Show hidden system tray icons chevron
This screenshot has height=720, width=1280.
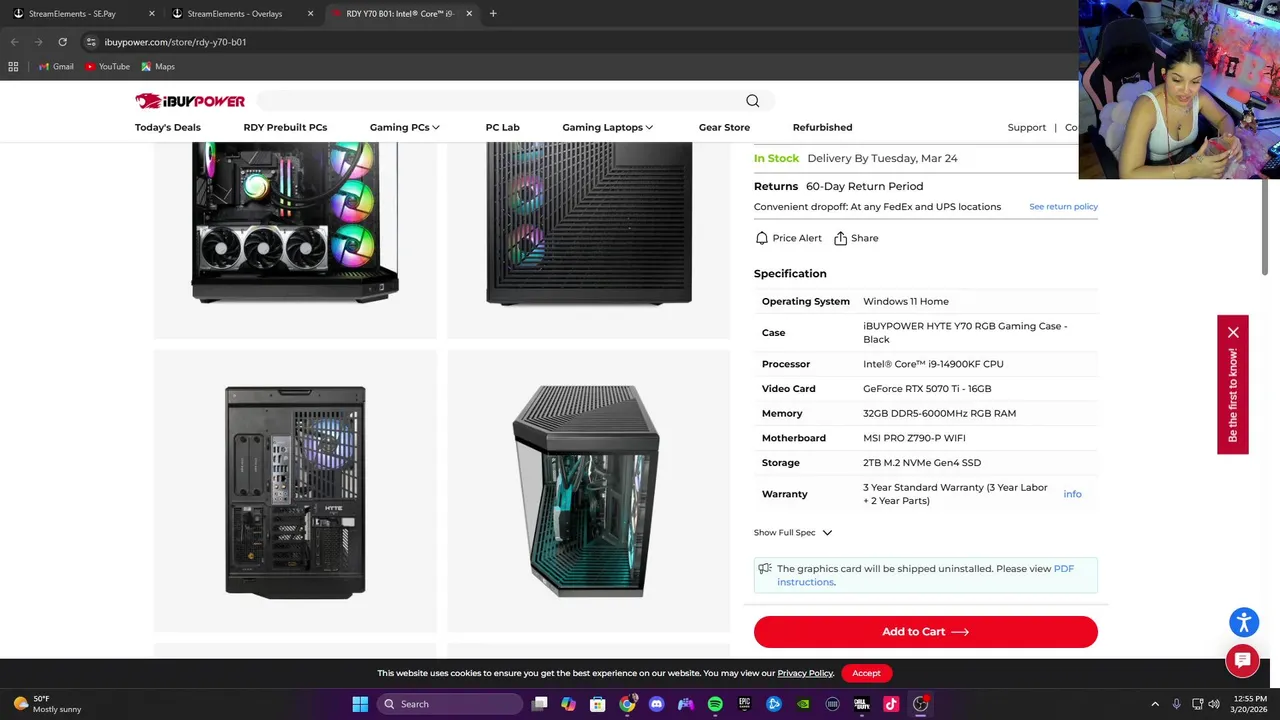(1155, 704)
